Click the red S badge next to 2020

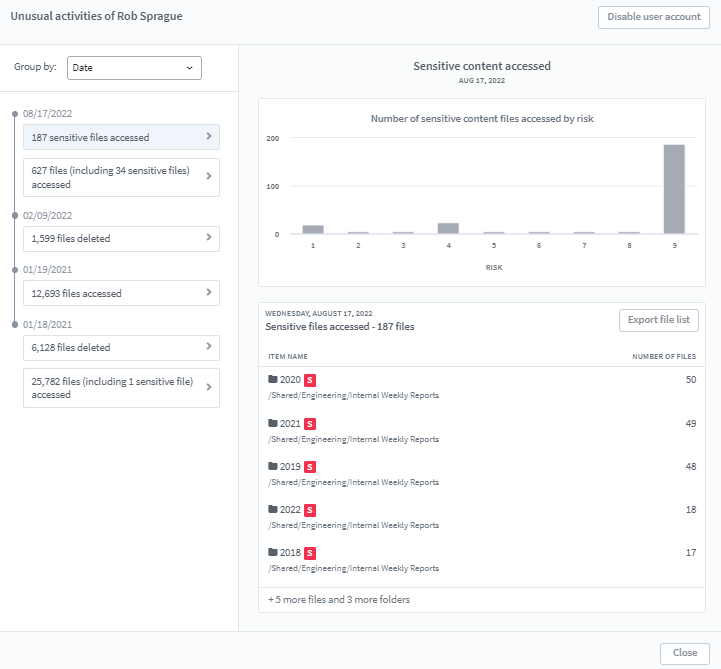point(310,380)
